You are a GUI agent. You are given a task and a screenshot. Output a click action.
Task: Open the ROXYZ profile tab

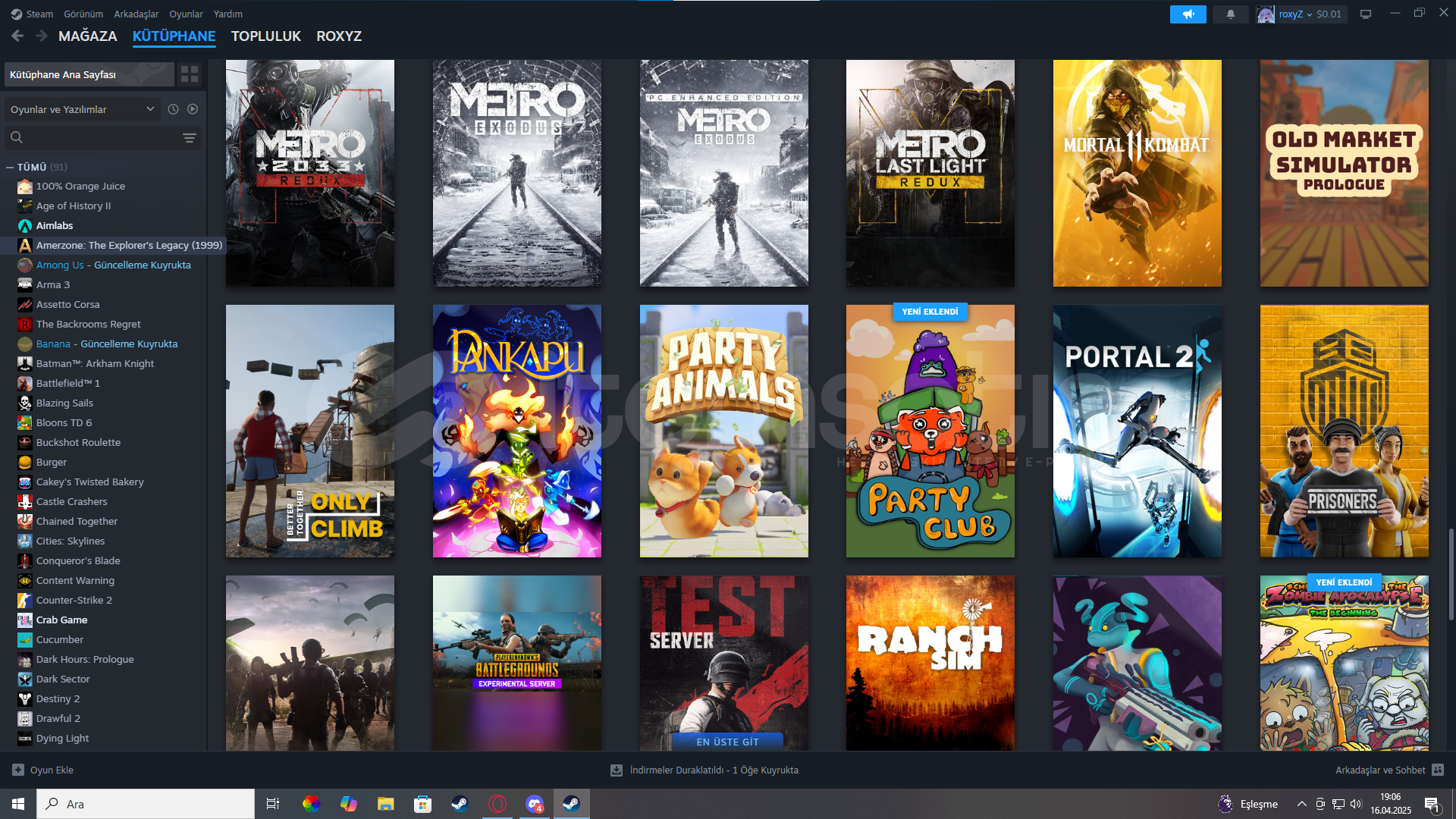pyautogui.click(x=339, y=36)
